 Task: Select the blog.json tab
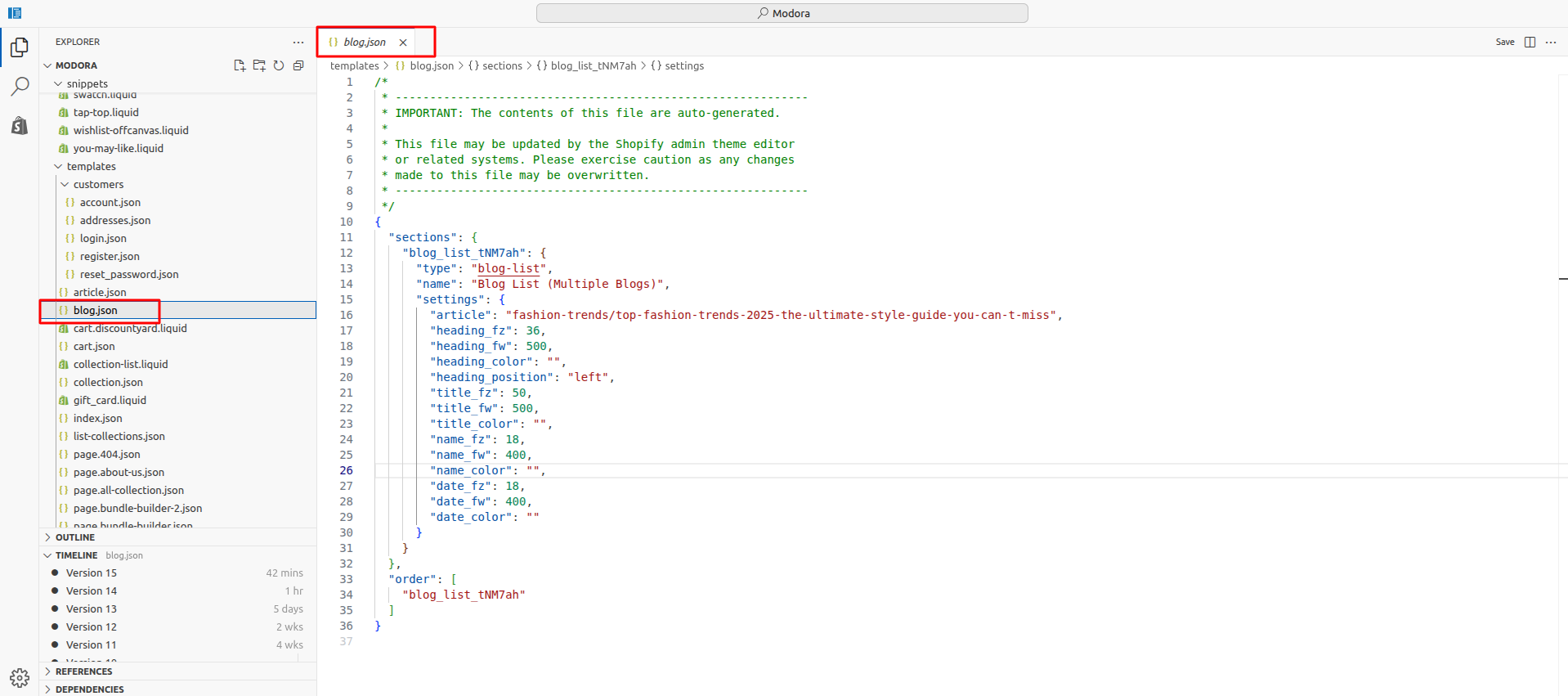coord(365,42)
